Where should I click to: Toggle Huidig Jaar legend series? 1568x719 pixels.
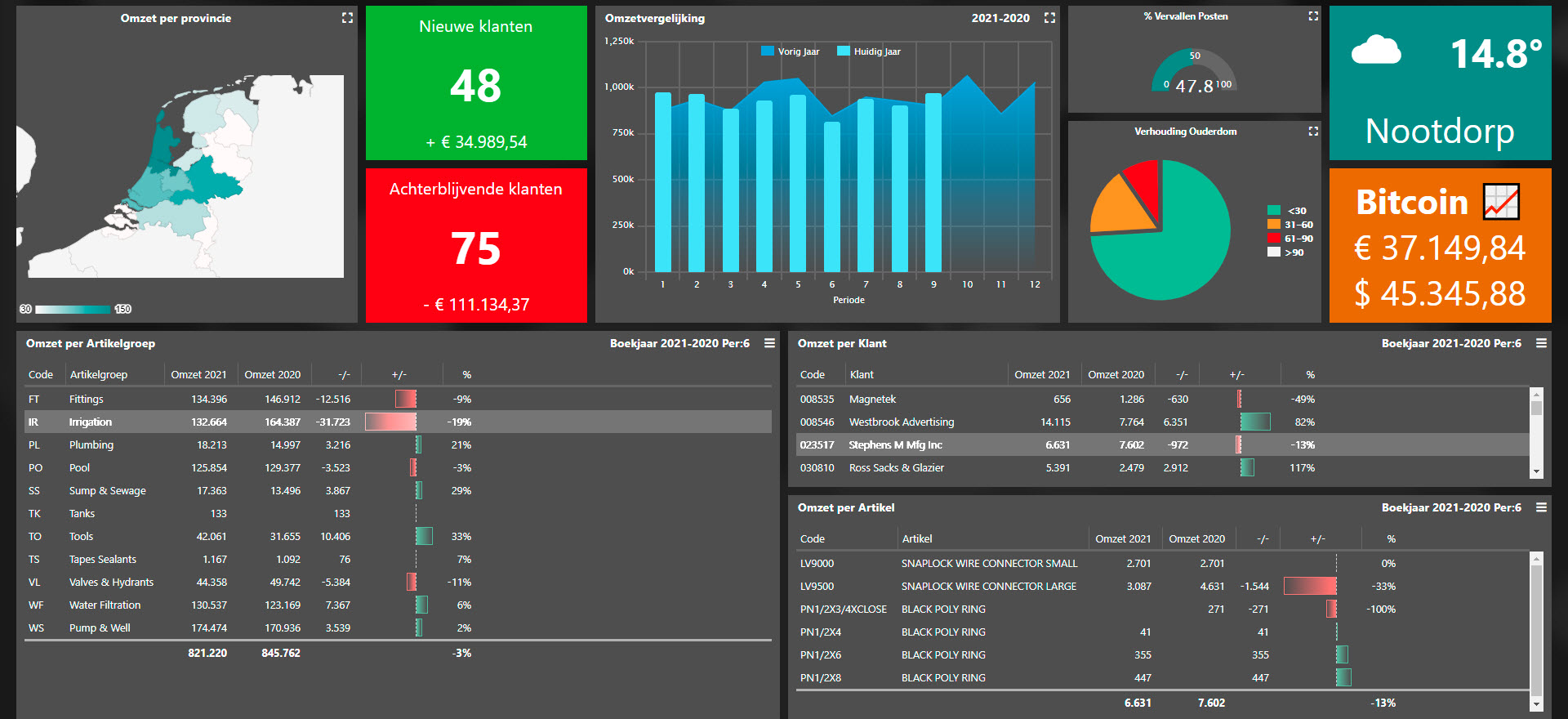pos(868,51)
